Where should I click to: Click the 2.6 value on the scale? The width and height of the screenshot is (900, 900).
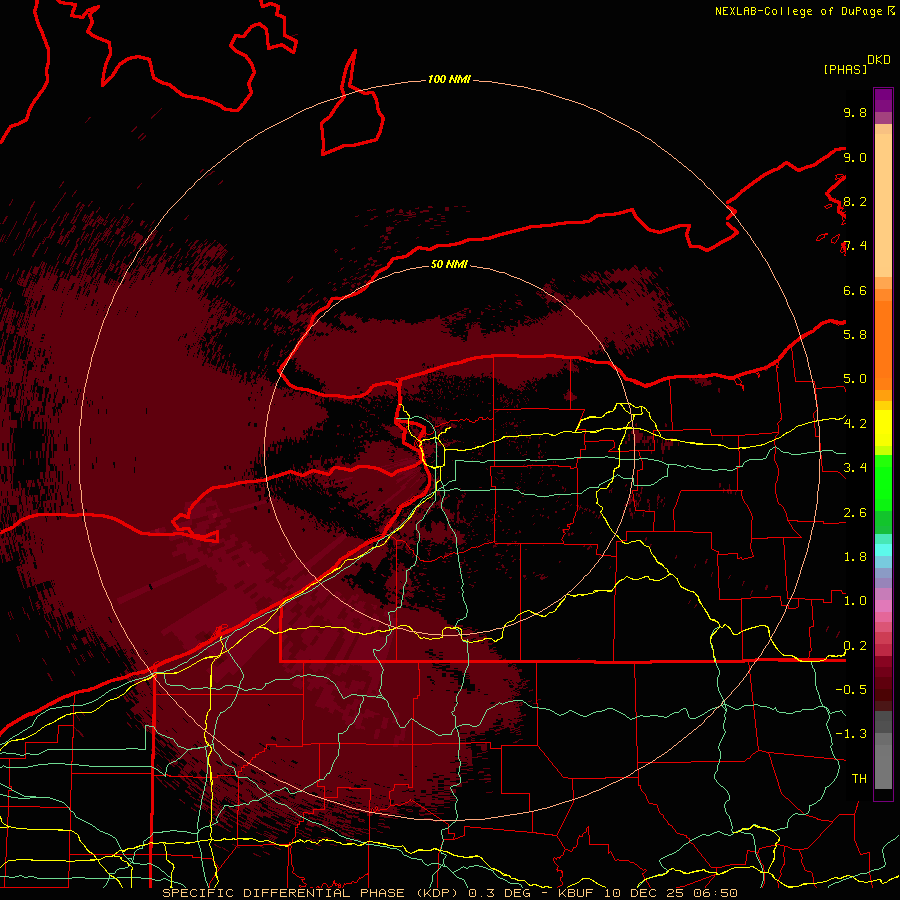pyautogui.click(x=855, y=512)
